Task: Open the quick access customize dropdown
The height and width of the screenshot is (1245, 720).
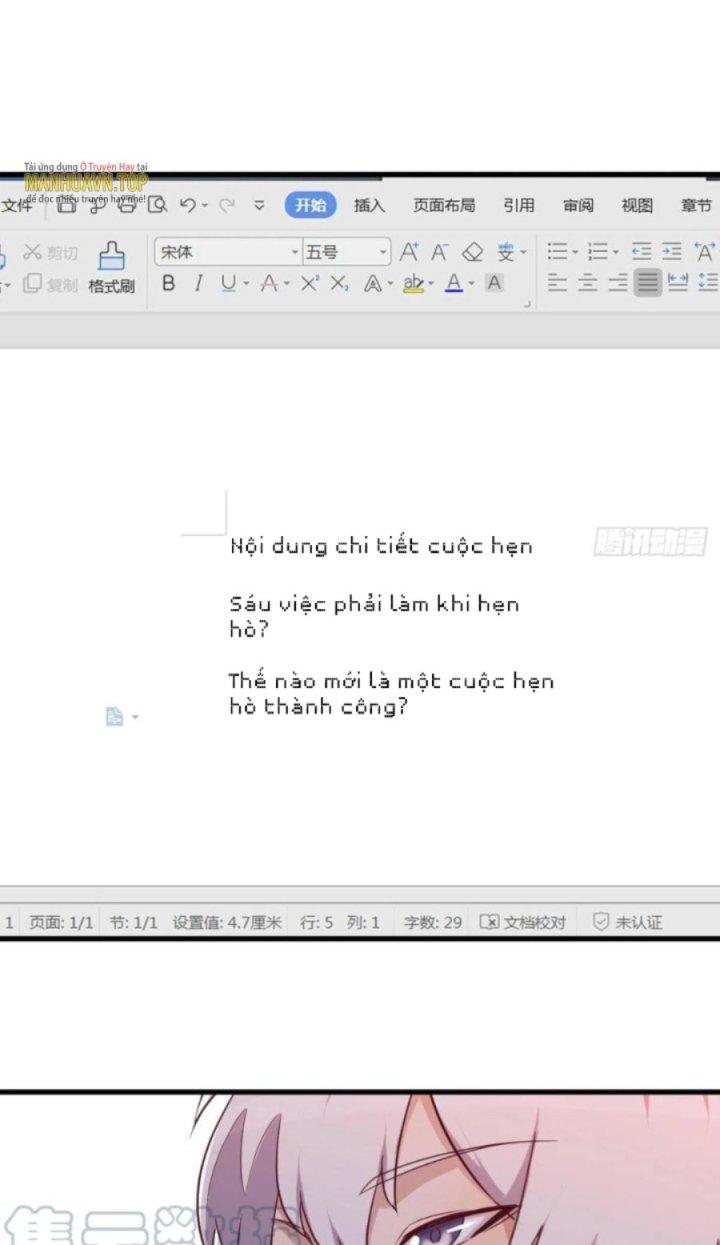Action: coord(259,206)
